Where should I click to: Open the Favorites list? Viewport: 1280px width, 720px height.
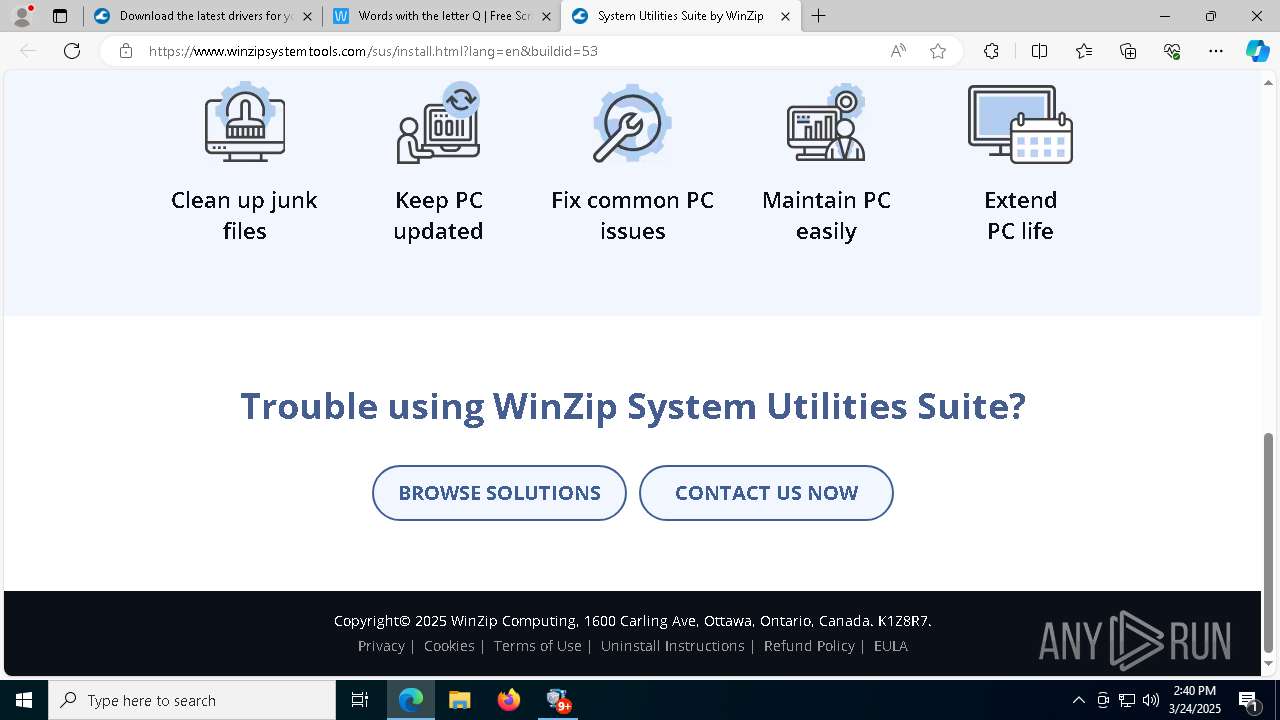[1084, 51]
